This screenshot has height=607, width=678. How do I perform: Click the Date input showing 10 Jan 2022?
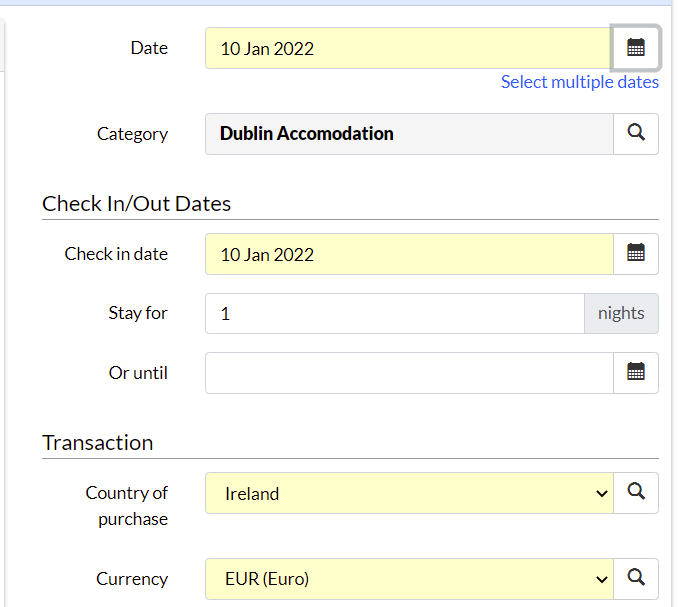[408, 48]
